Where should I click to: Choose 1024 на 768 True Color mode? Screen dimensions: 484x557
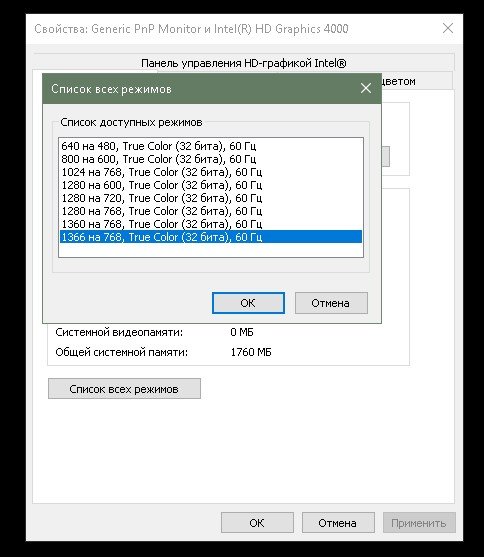(x=211, y=172)
